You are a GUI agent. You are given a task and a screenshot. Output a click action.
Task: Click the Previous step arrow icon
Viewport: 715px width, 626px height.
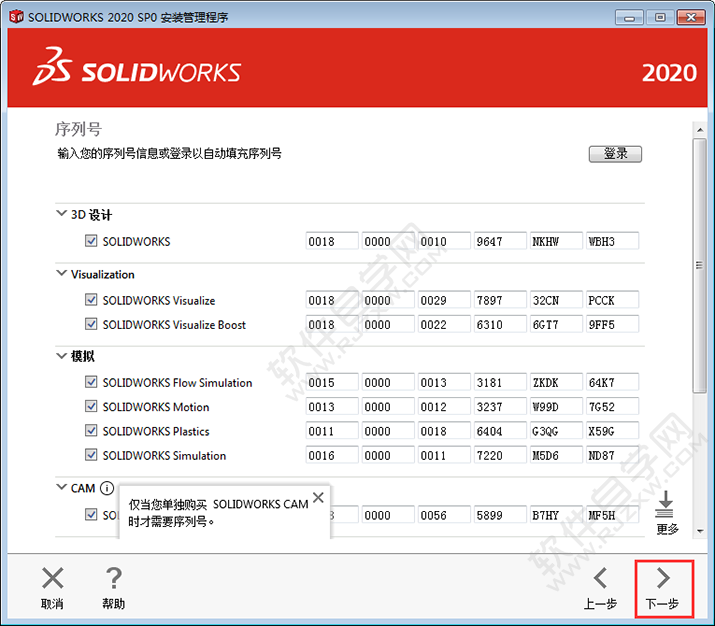point(600,578)
